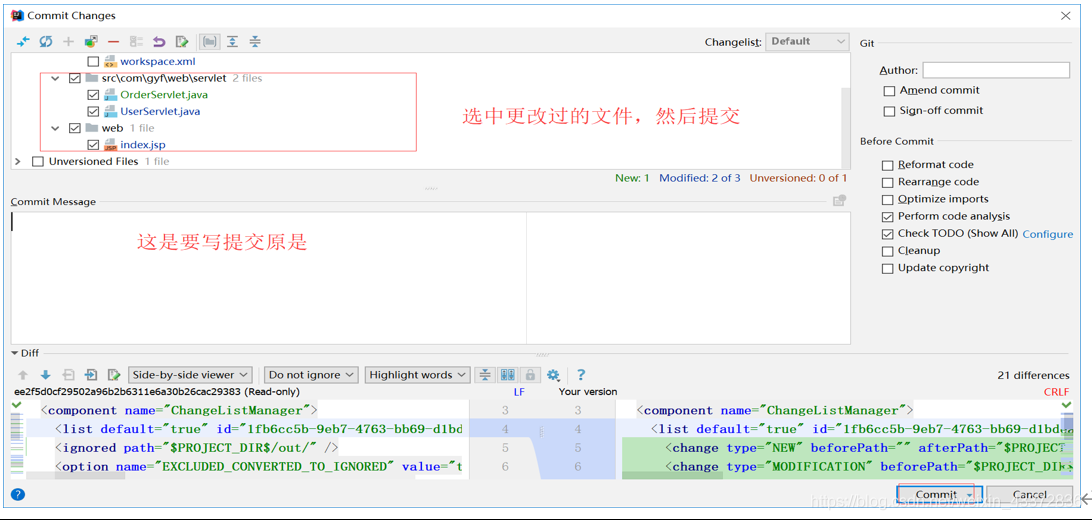The height and width of the screenshot is (520, 1092).
Task: Revert changes with the purple arrow icon
Action: pyautogui.click(x=159, y=42)
